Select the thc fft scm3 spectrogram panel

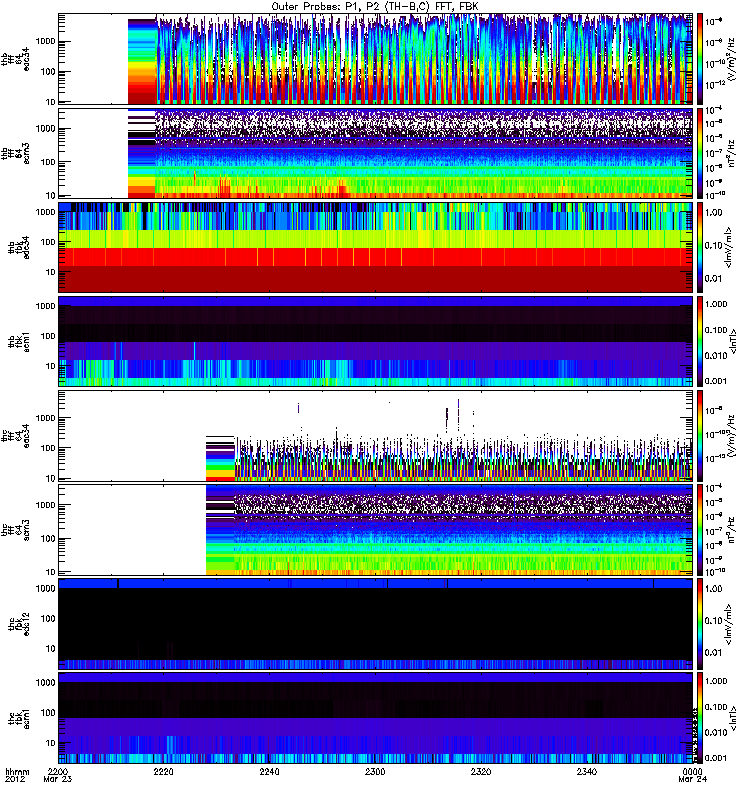pos(375,530)
